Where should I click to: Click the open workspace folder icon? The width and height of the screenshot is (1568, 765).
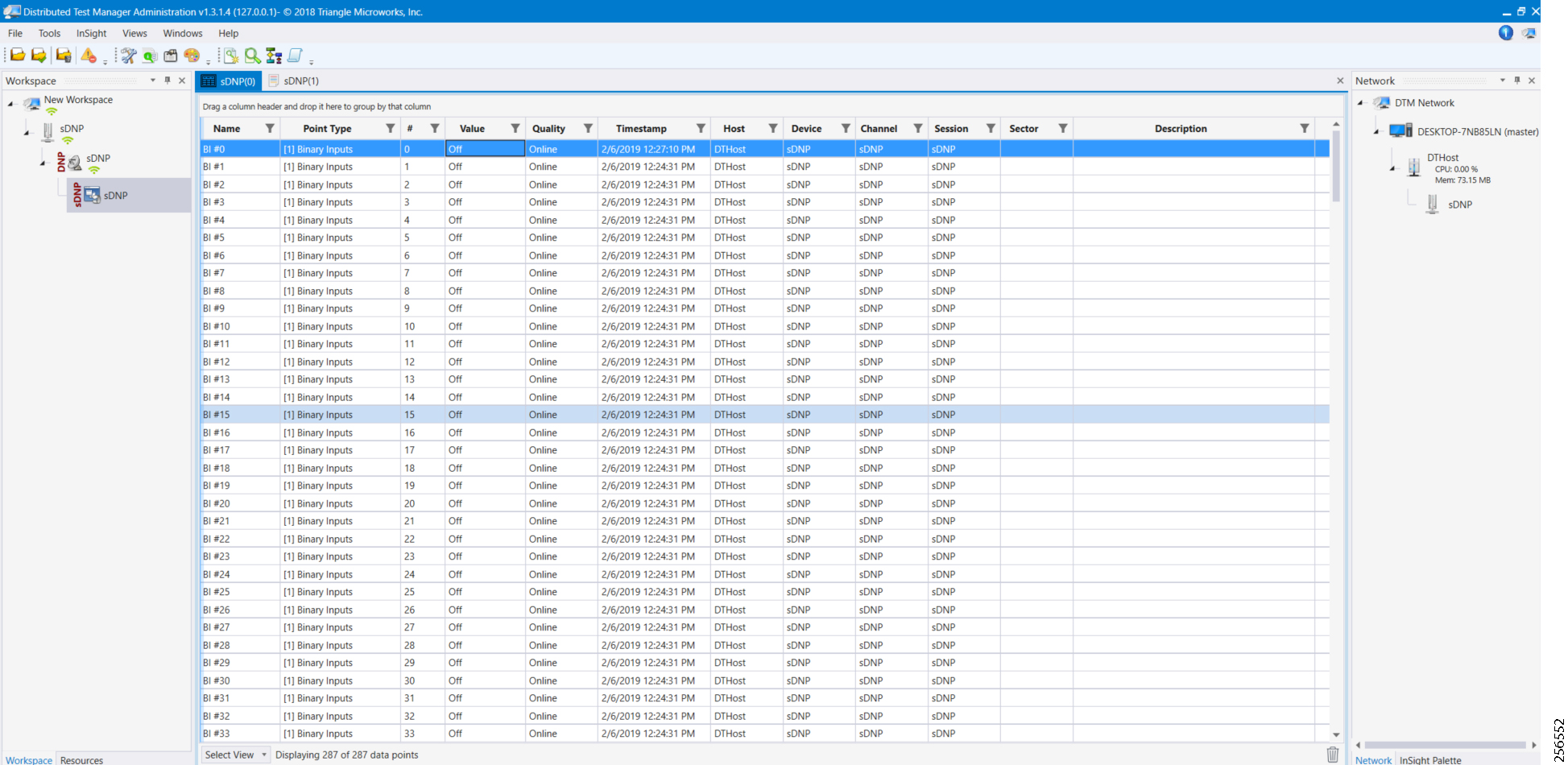tap(17, 56)
